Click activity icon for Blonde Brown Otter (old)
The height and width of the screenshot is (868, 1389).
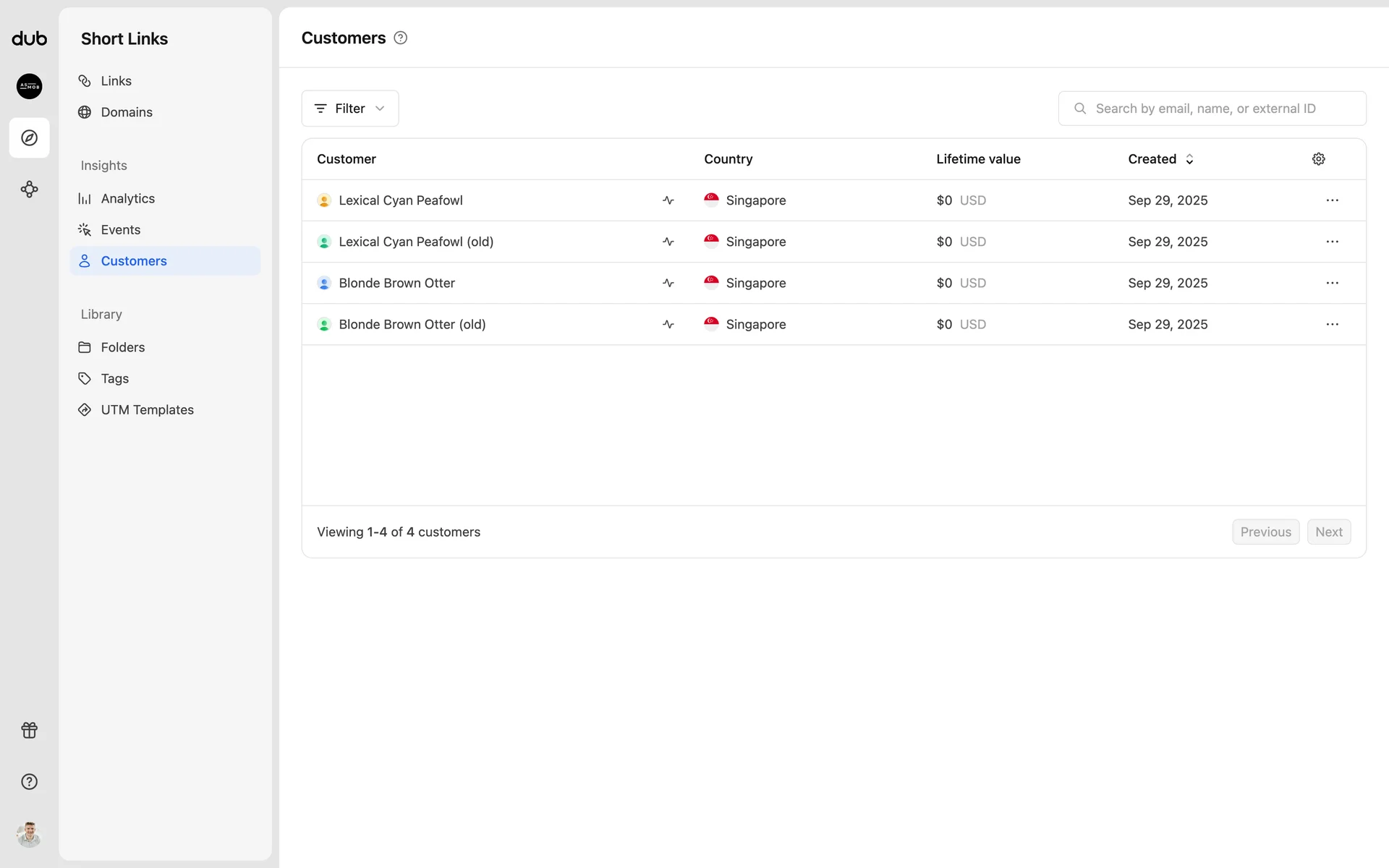668,325
